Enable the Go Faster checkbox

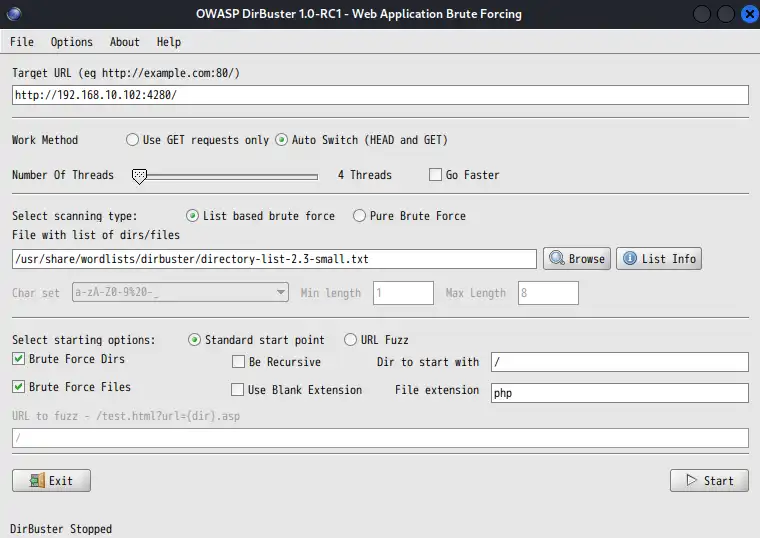coord(435,175)
